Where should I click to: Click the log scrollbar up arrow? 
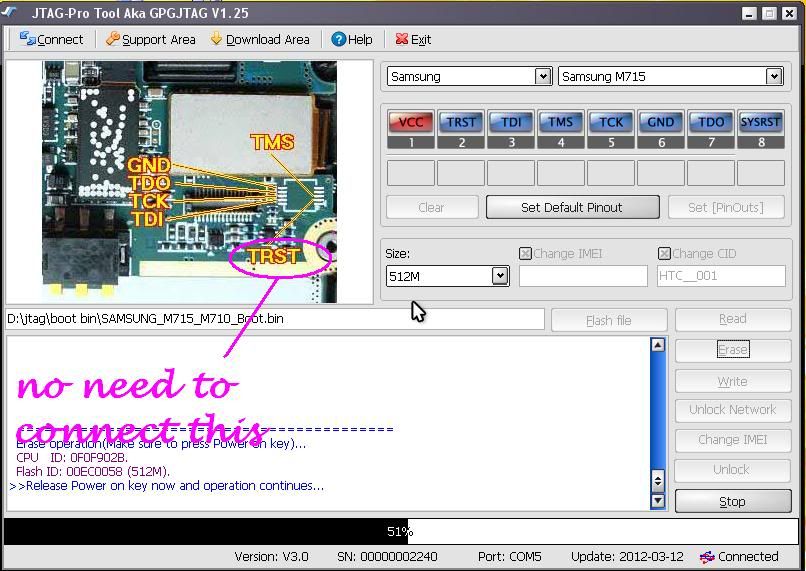[658, 345]
